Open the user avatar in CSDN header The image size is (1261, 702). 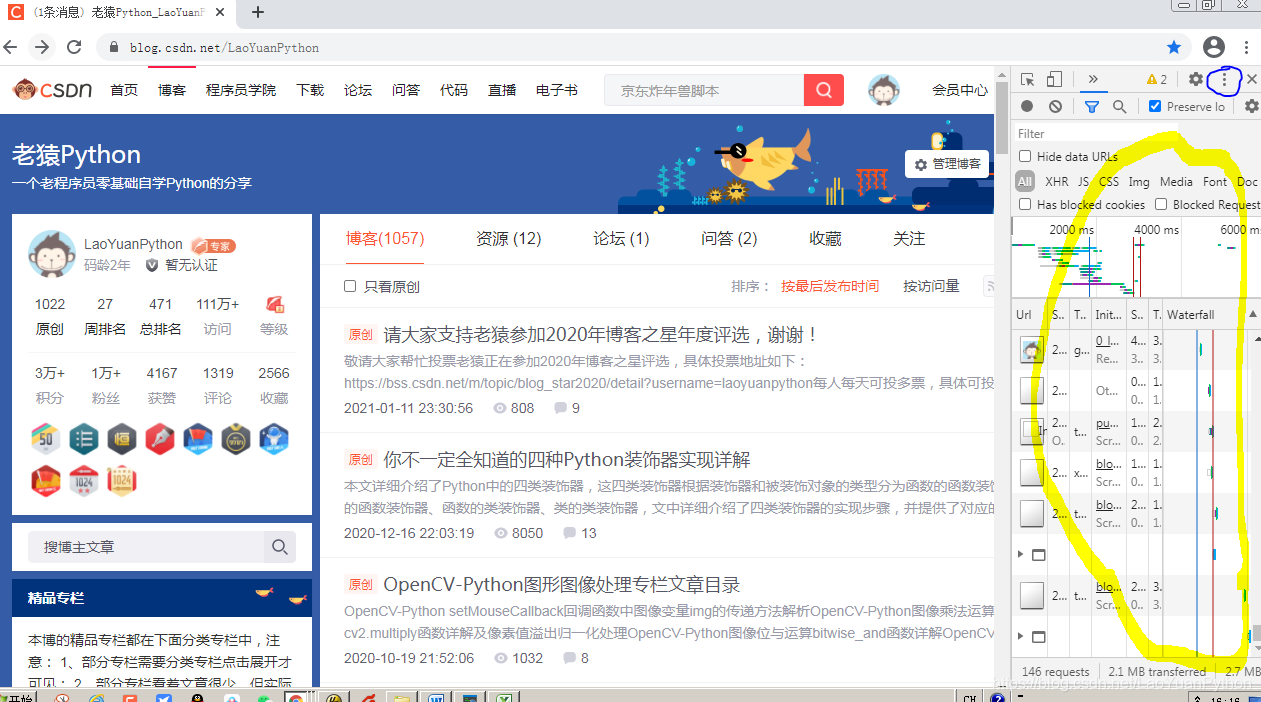(x=883, y=90)
